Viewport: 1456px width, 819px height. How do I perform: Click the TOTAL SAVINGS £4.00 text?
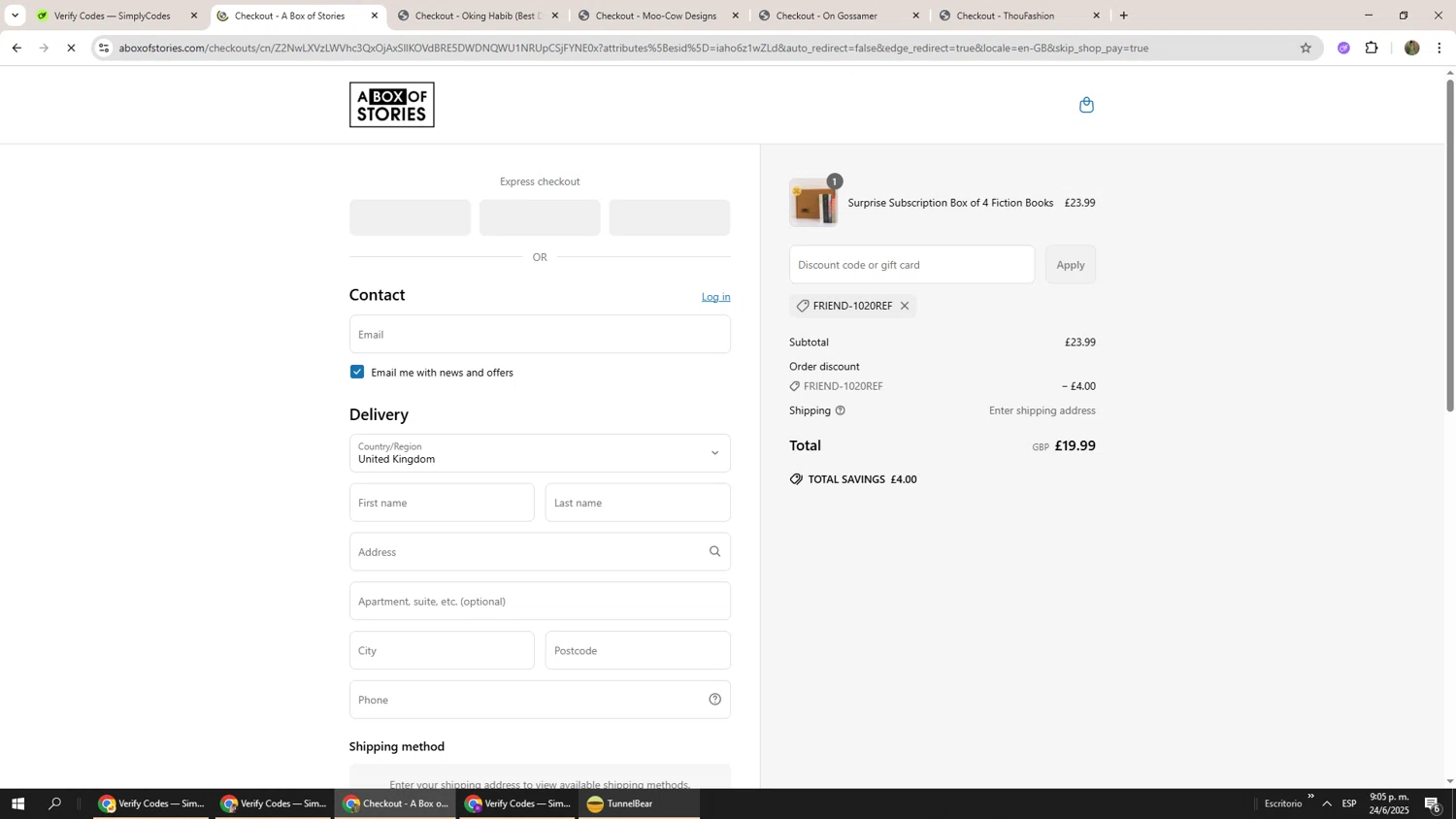[862, 479]
